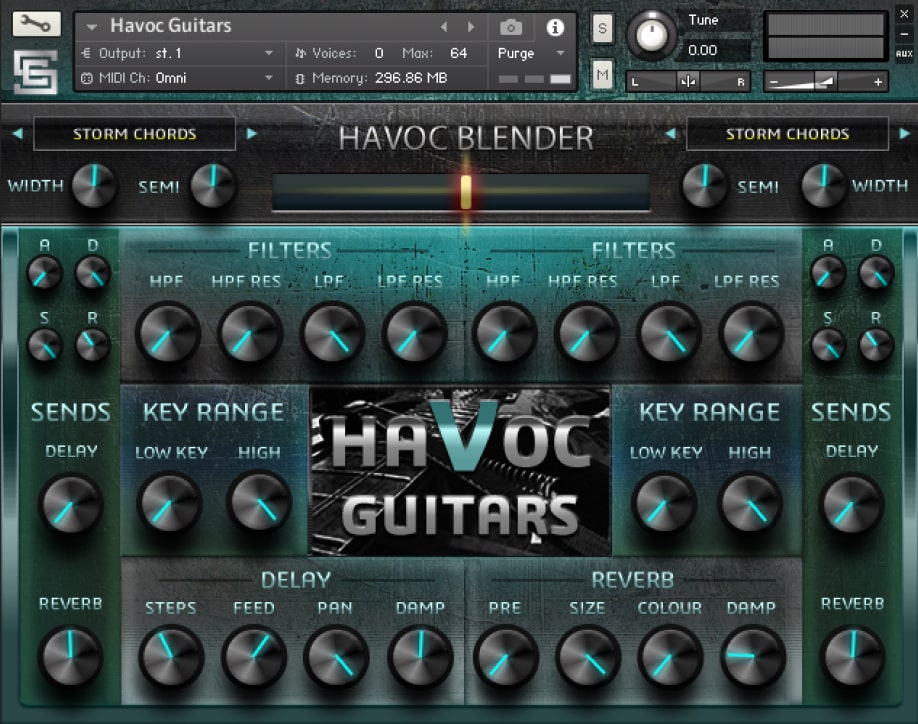Open left STORM CHORDS sound selector
The height and width of the screenshot is (724, 918).
[x=135, y=134]
